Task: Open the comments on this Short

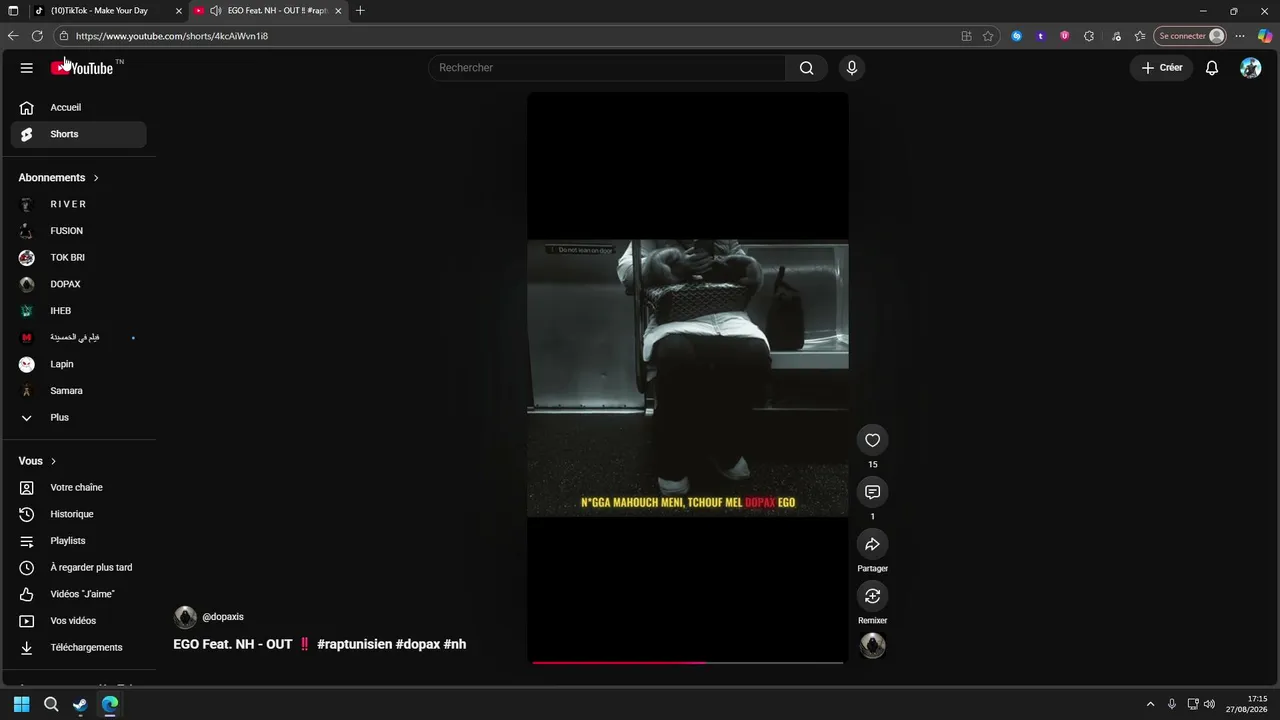Action: click(x=873, y=492)
